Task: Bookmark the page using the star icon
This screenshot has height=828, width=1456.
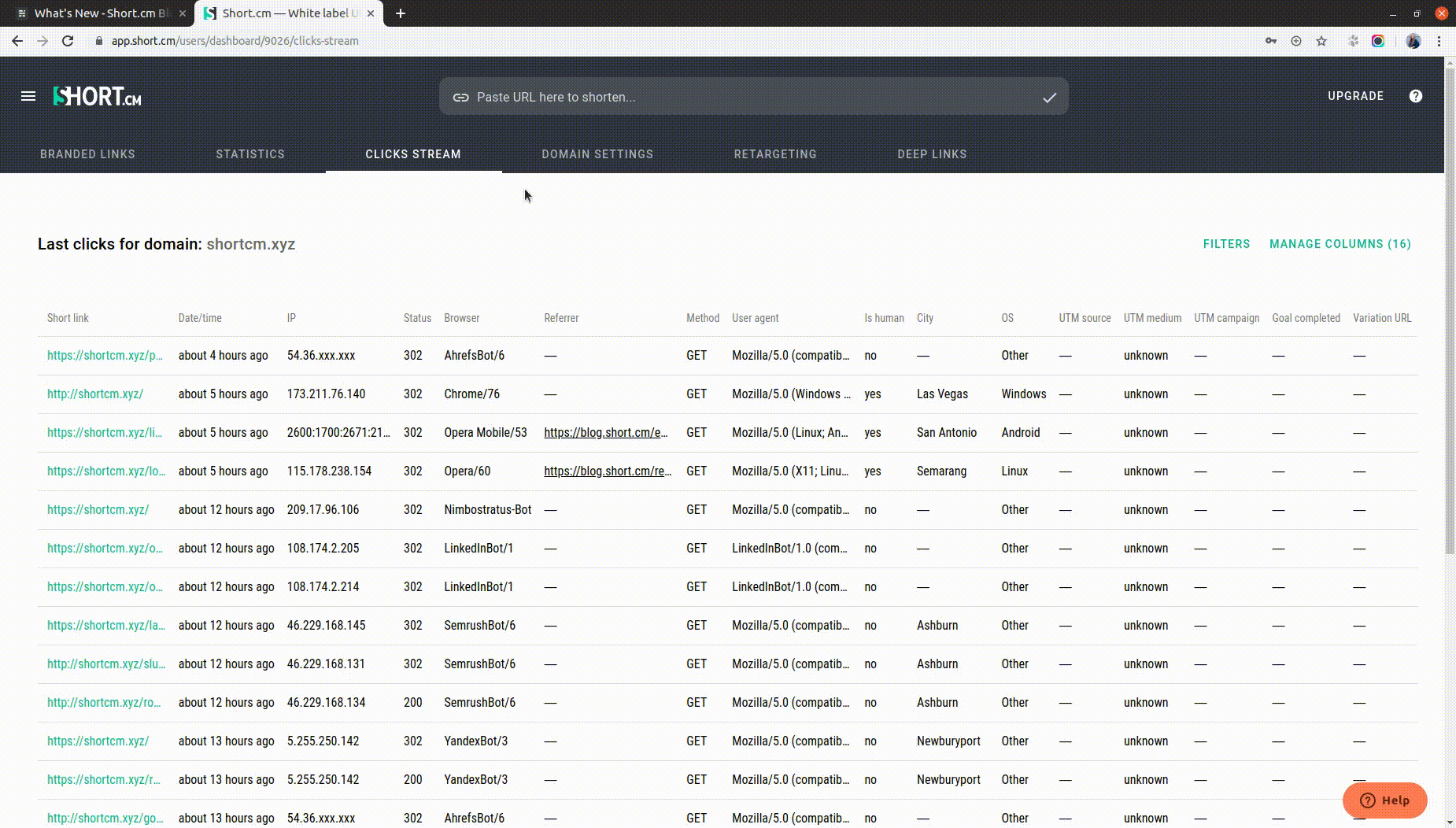Action: pos(1321,41)
